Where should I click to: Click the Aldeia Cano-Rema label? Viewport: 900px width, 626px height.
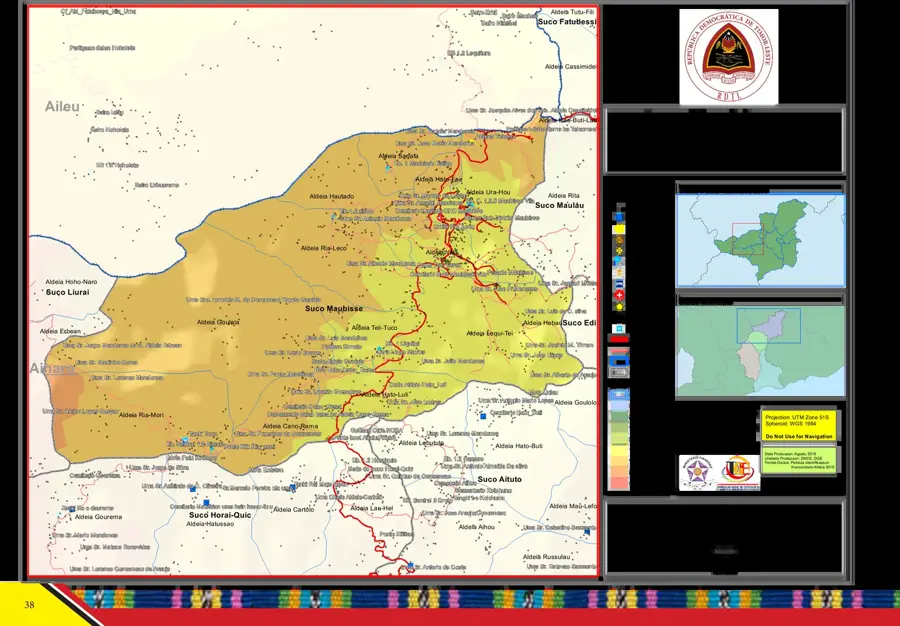tap(290, 426)
